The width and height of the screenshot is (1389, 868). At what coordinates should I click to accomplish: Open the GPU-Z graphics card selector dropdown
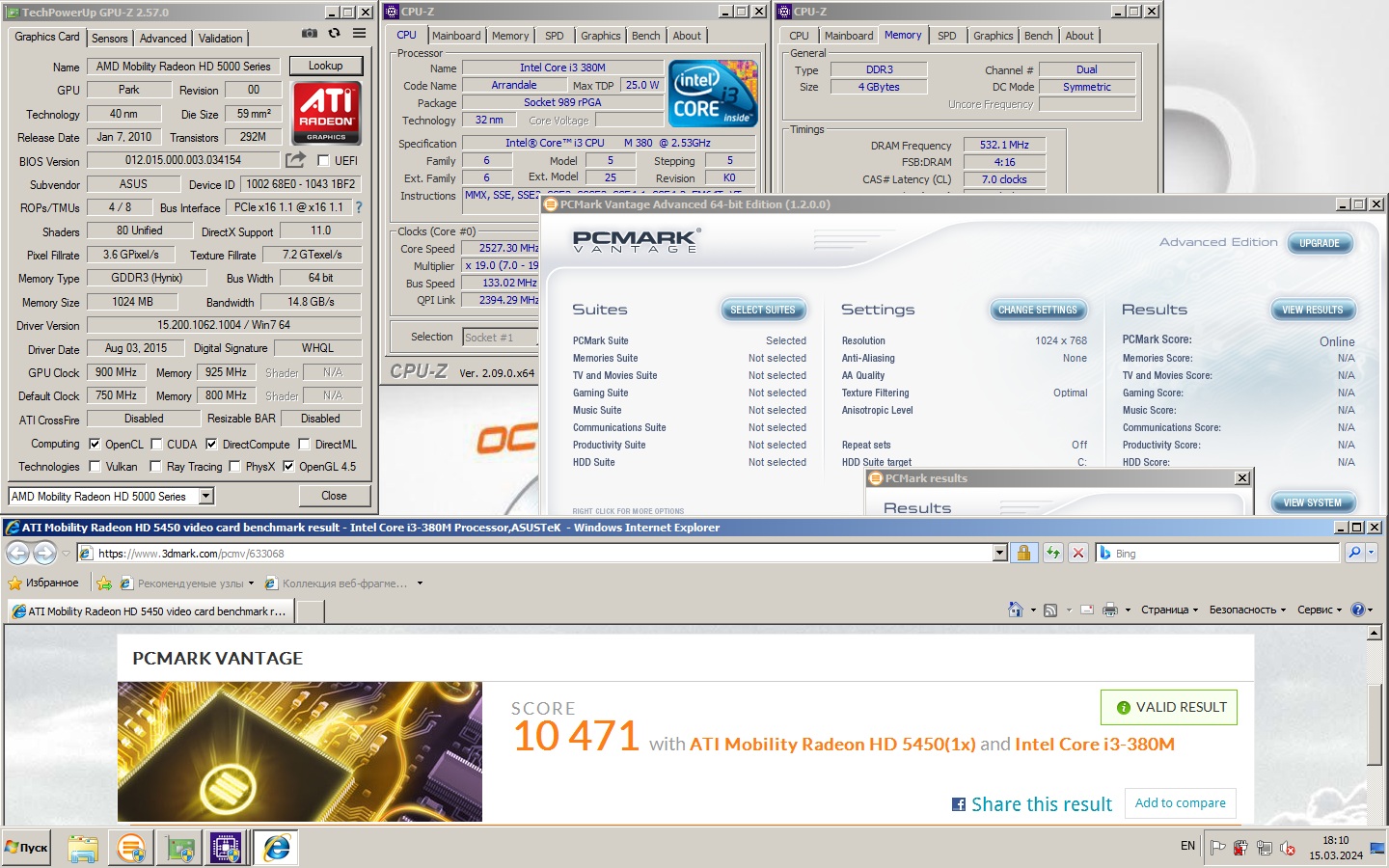[205, 497]
